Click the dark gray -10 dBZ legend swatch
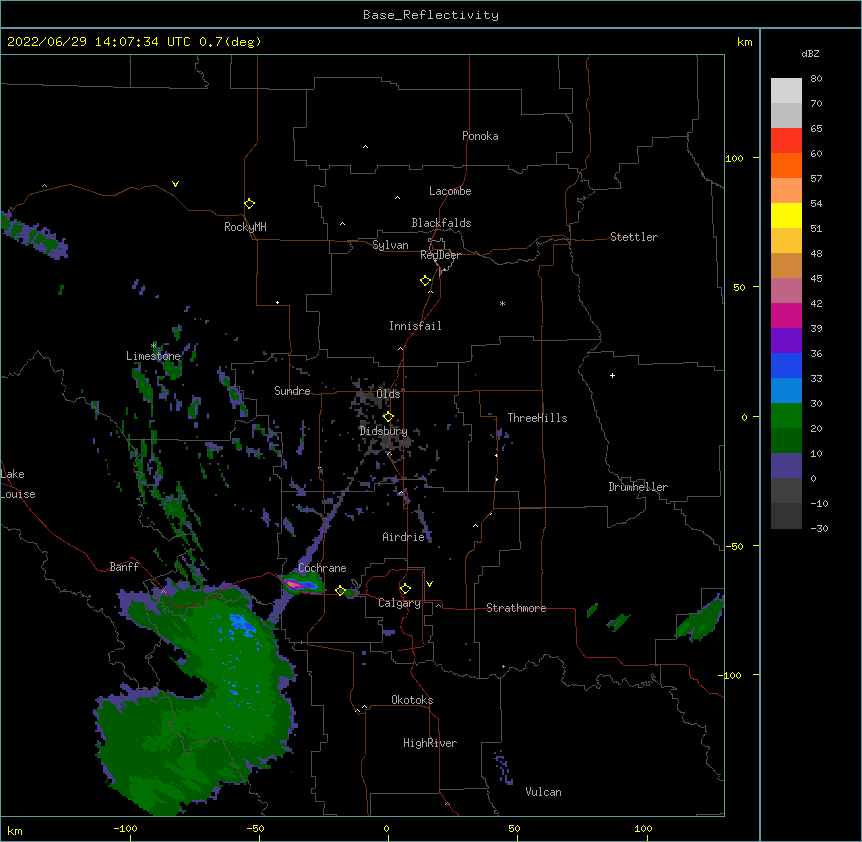862x842 pixels. click(786, 516)
